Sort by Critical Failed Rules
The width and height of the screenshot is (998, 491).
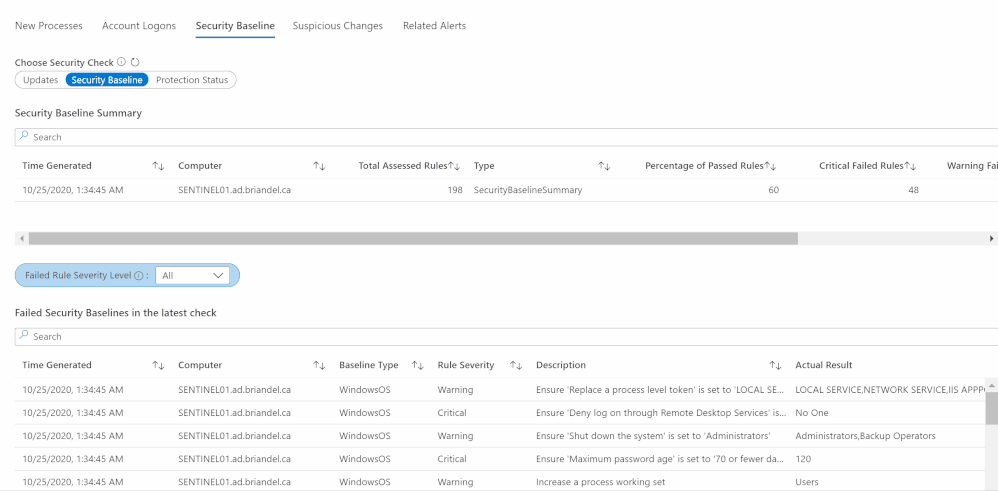(x=910, y=166)
